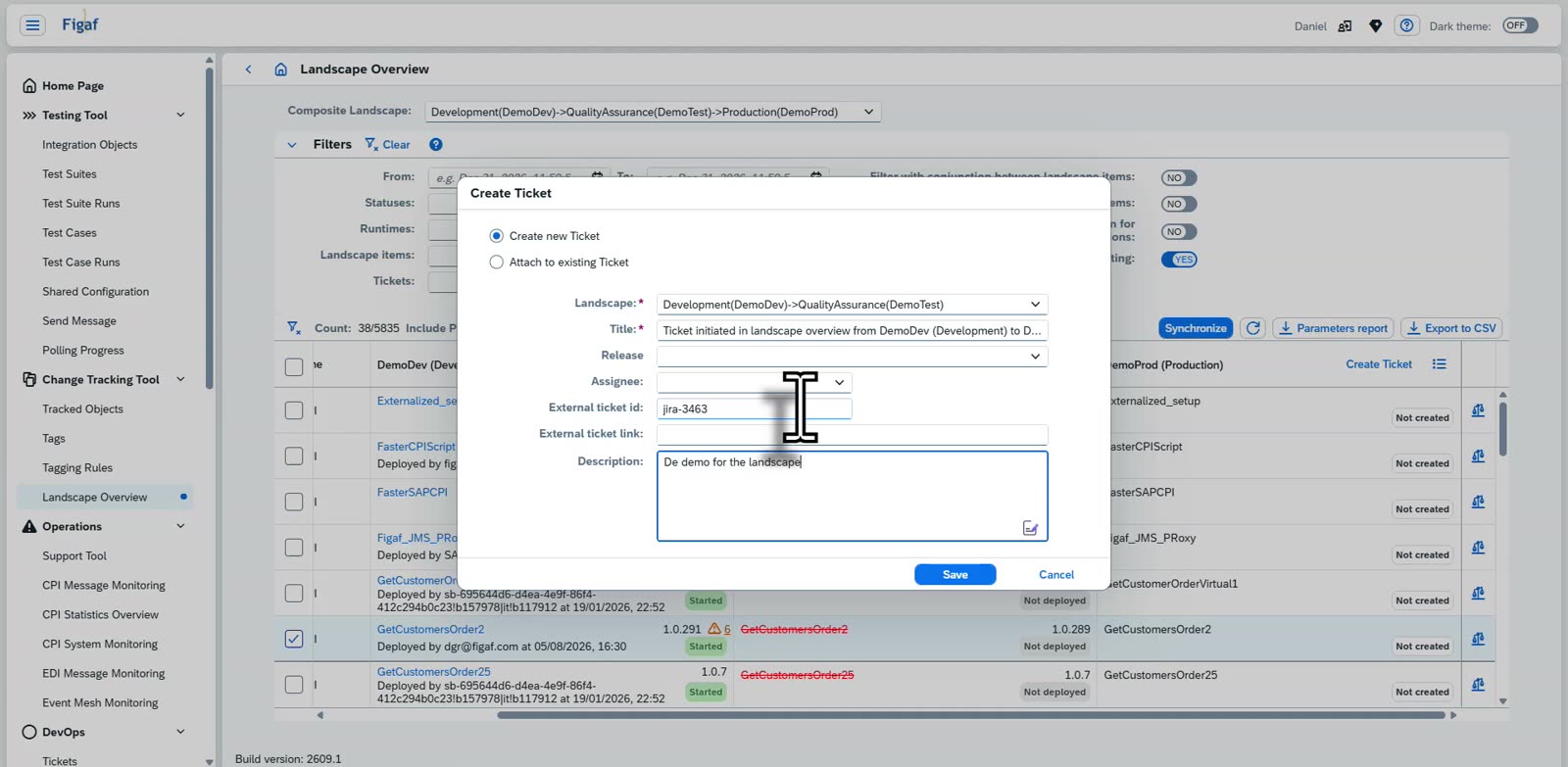Click the diamond icon in top bar
The image size is (1568, 767).
coord(1376,26)
